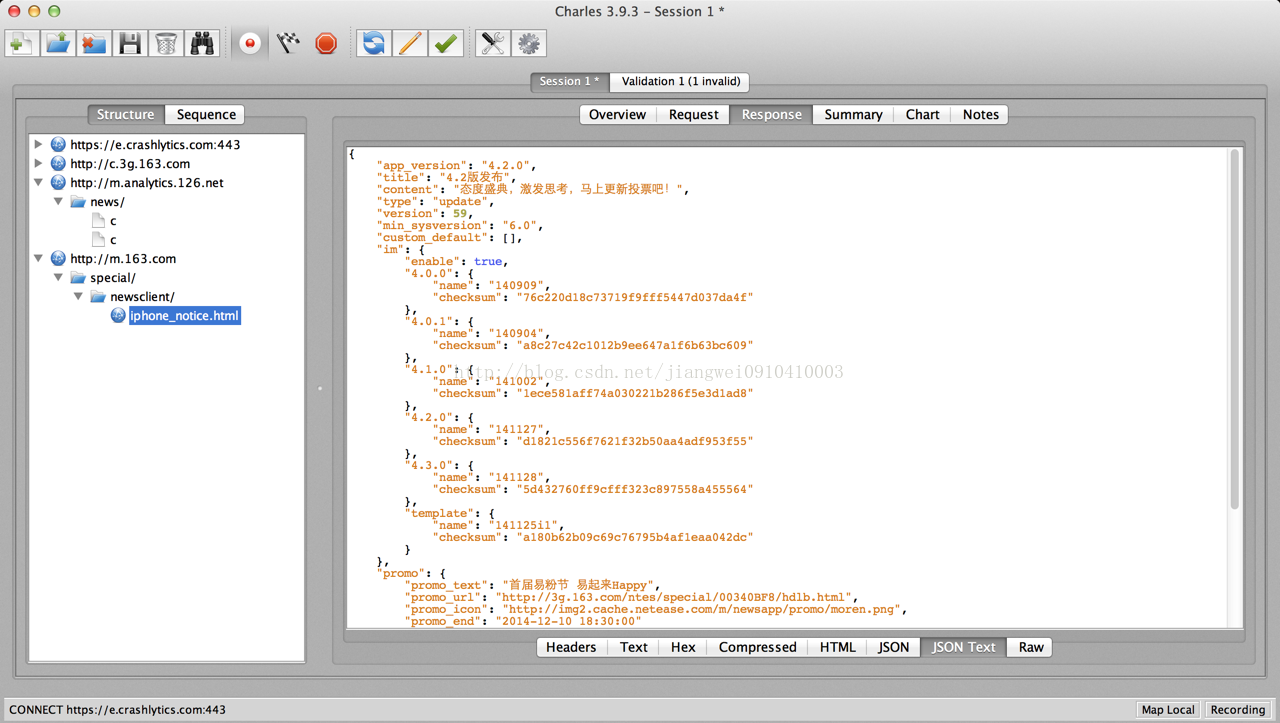
Task: Open the Tools wrench icon
Action: point(492,43)
